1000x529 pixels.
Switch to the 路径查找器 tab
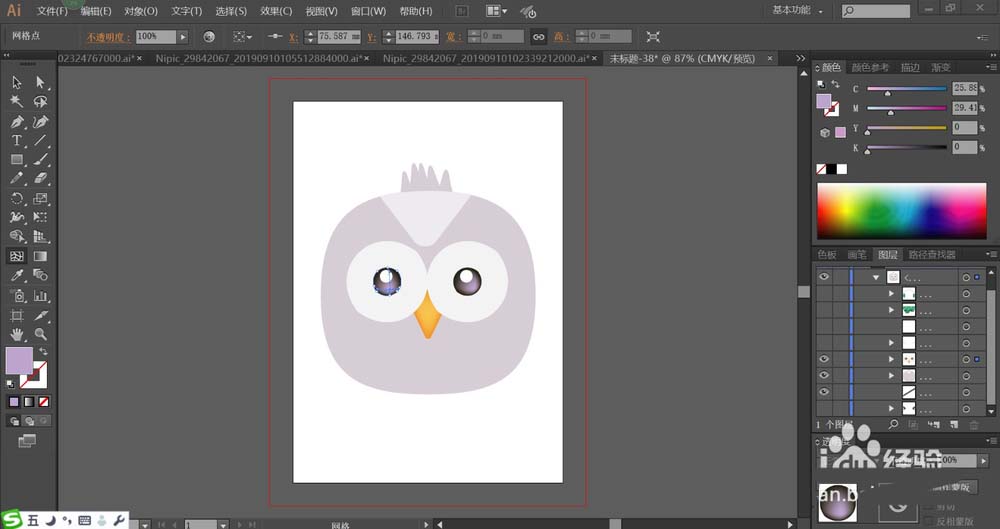pos(932,255)
